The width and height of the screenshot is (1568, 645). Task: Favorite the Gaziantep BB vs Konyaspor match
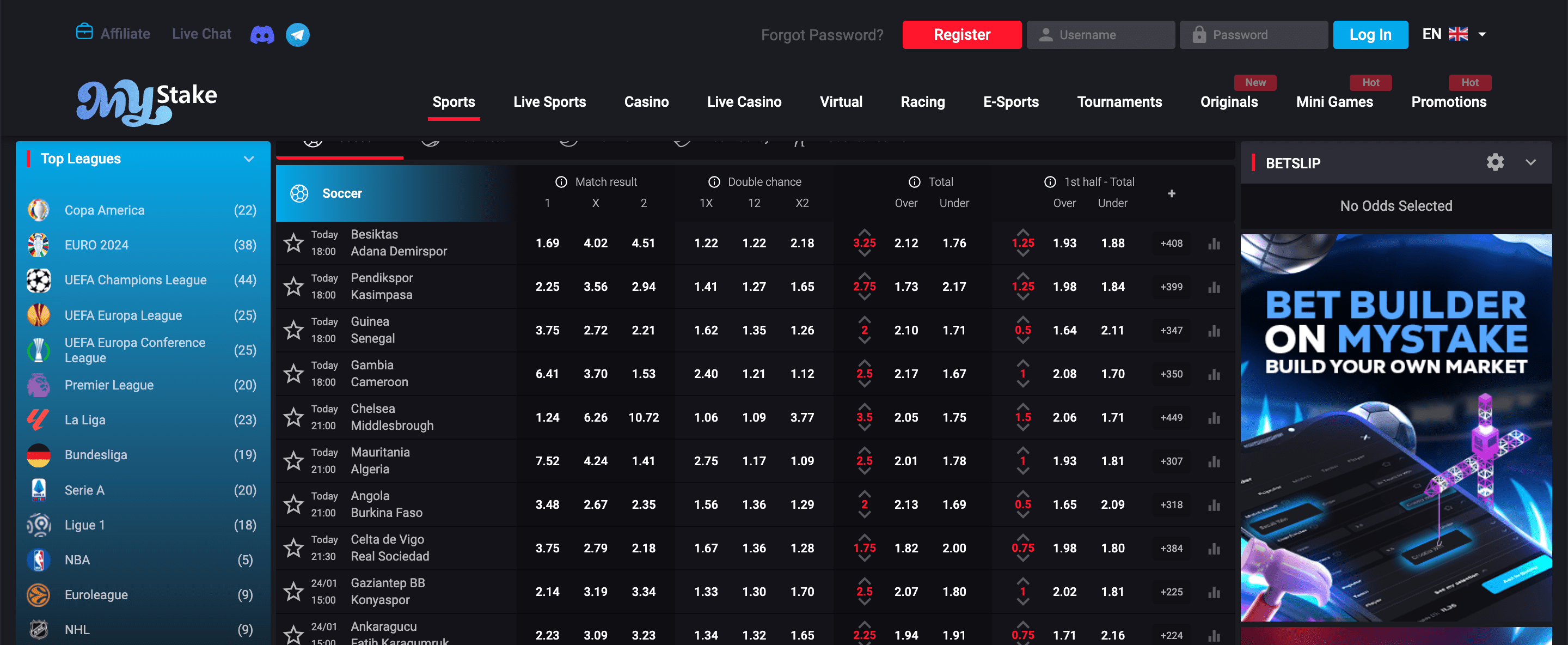tap(293, 592)
